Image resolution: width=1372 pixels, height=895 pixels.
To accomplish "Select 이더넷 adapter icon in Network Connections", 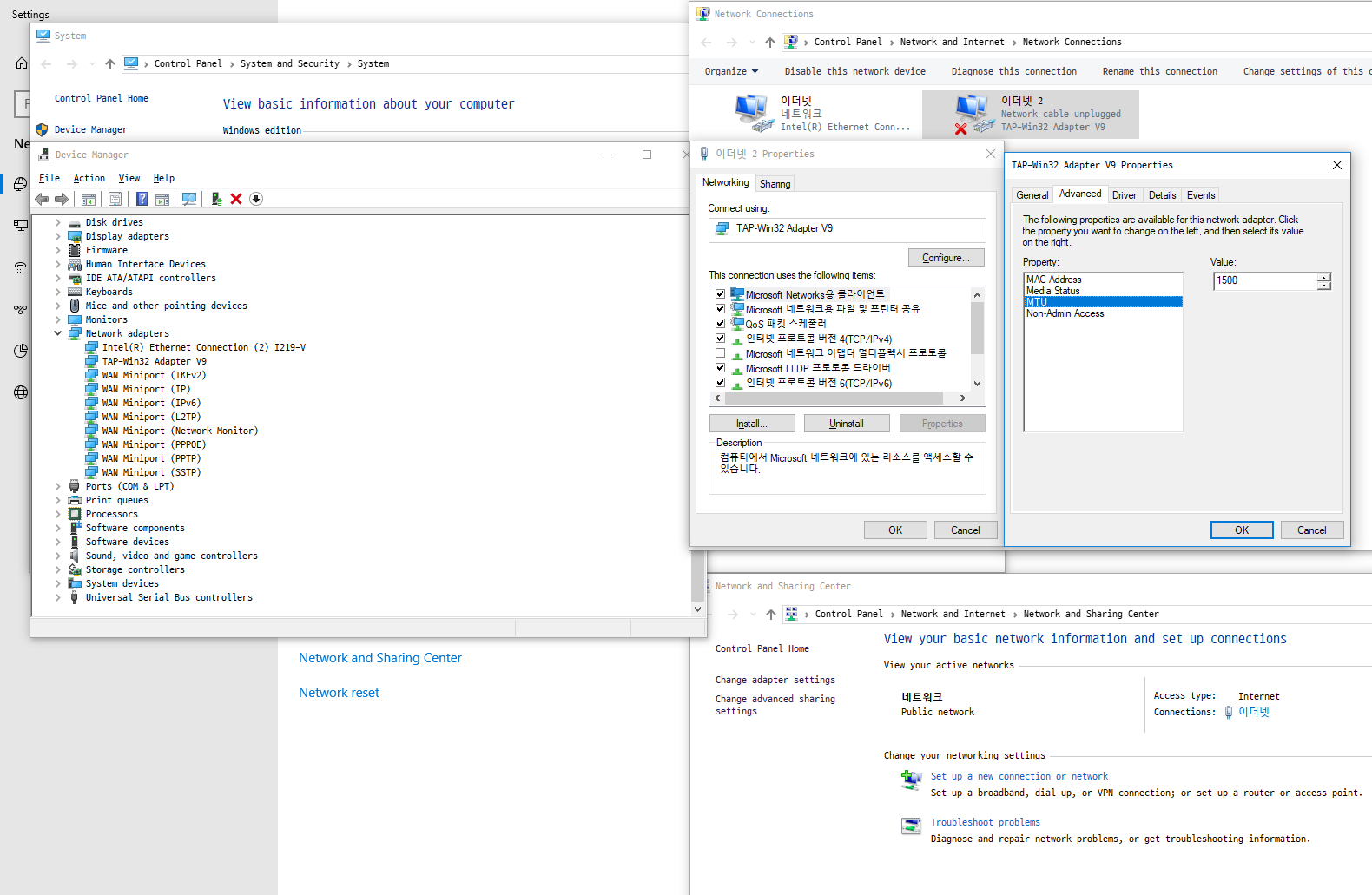I will point(753,114).
